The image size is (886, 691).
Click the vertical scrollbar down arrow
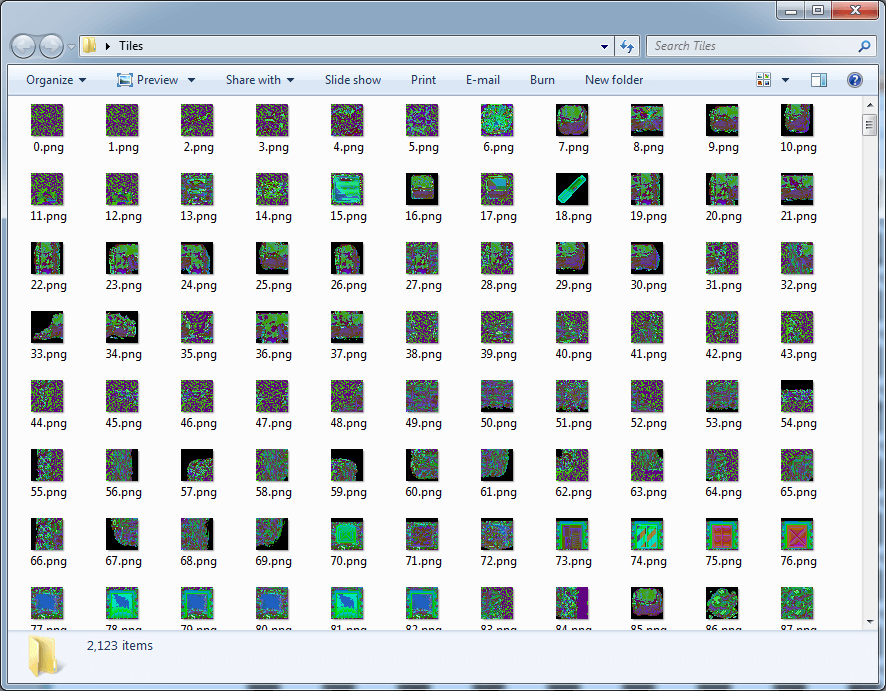pos(869,620)
